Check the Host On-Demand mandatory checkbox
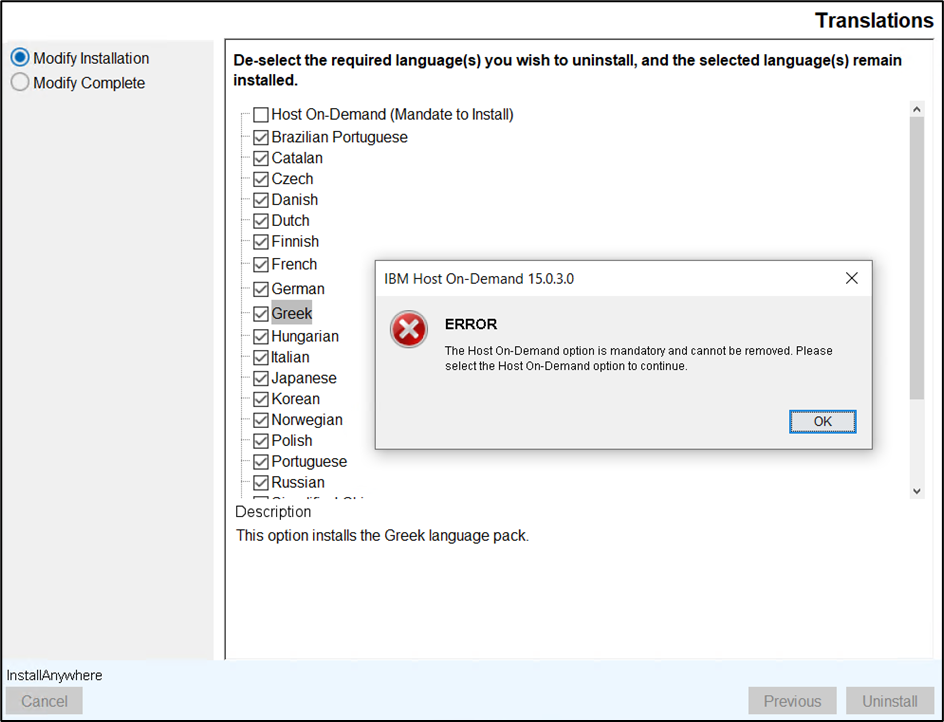This screenshot has width=944, height=722. tap(261, 115)
